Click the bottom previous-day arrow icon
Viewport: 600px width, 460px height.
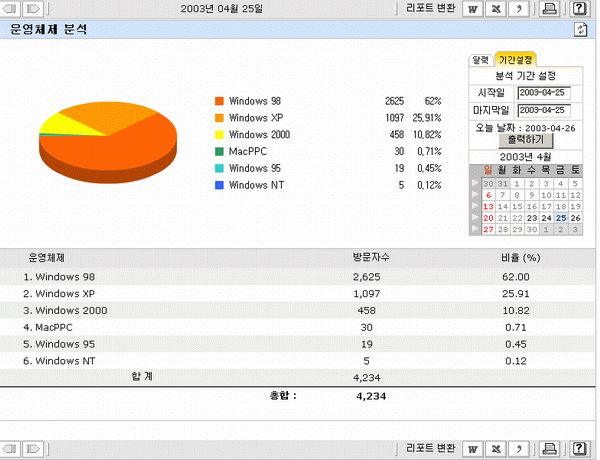pos(10,449)
